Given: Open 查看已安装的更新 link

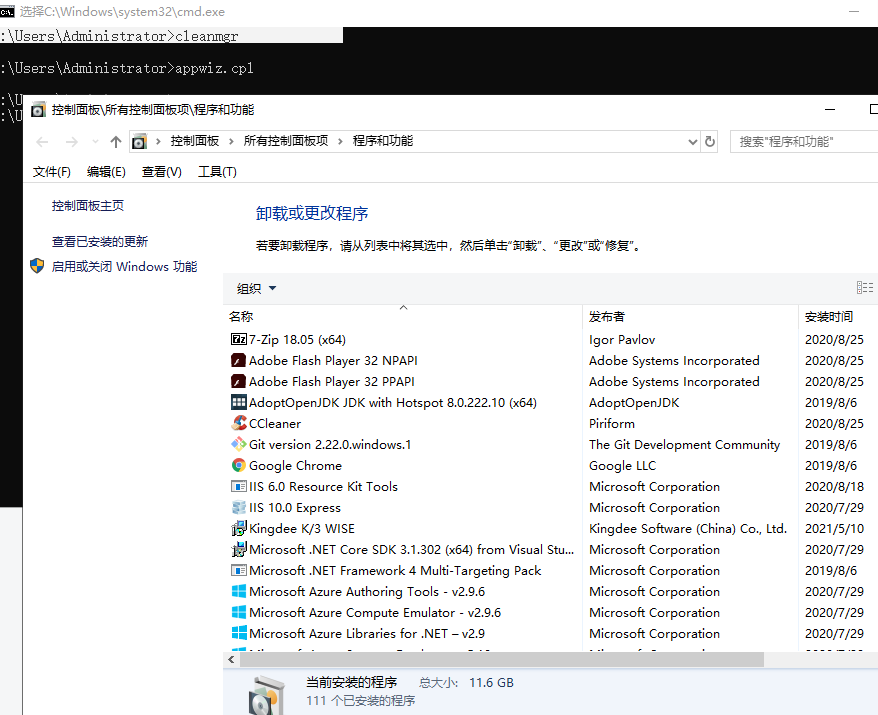Looking at the screenshot, I should 100,241.
